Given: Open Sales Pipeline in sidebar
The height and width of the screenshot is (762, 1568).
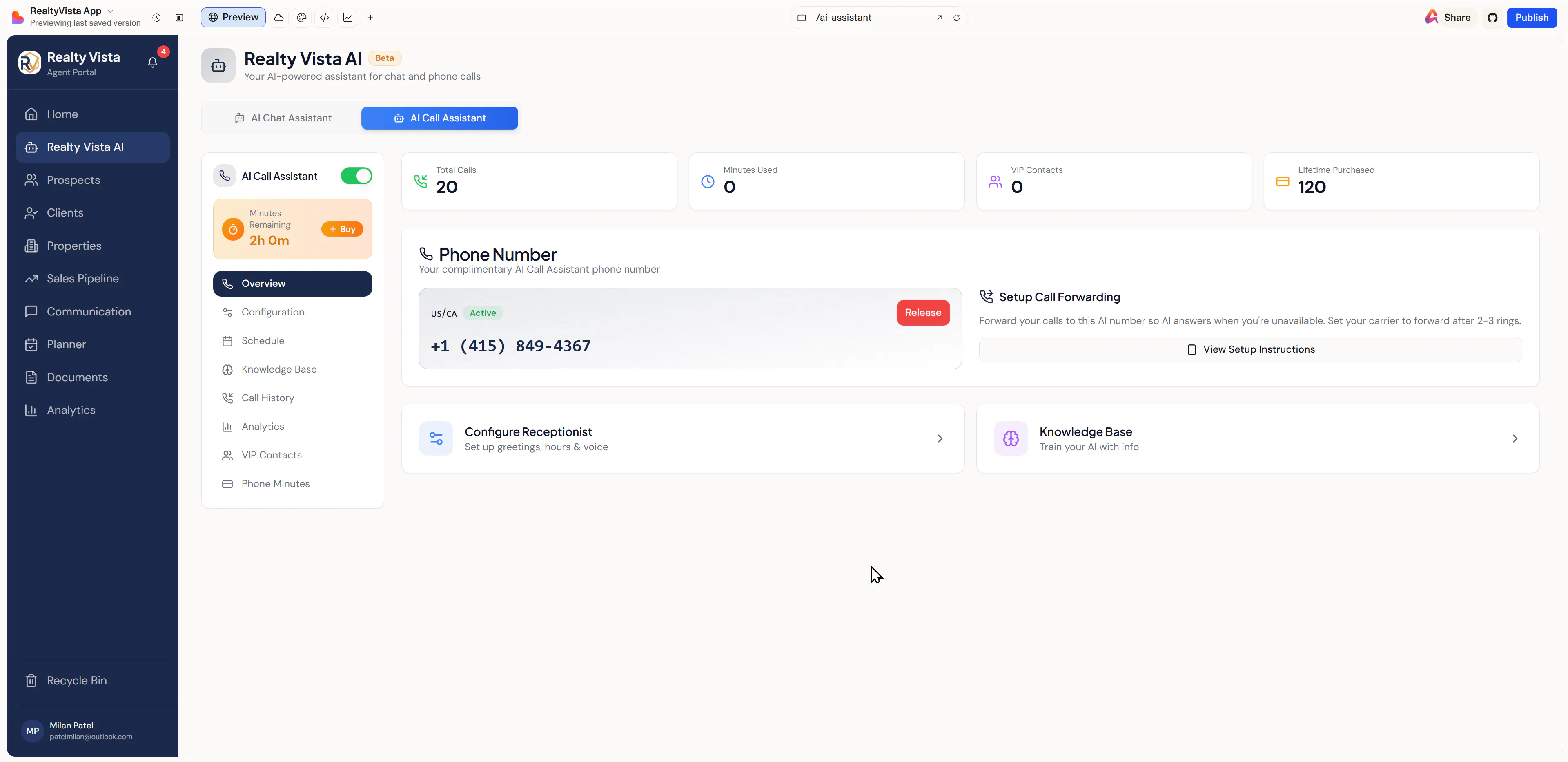Looking at the screenshot, I should (x=93, y=279).
